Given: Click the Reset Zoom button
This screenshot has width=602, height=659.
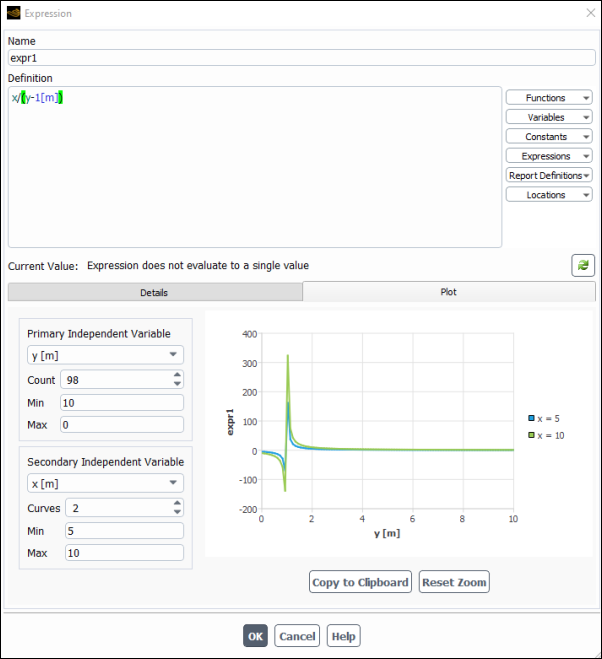Looking at the screenshot, I should [454, 582].
